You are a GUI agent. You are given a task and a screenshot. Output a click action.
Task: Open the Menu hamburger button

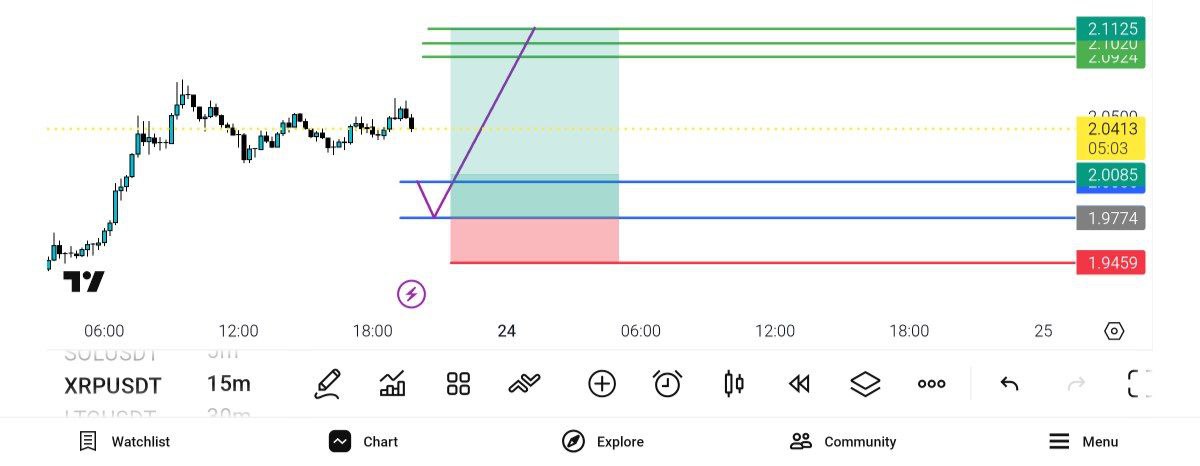[1084, 441]
